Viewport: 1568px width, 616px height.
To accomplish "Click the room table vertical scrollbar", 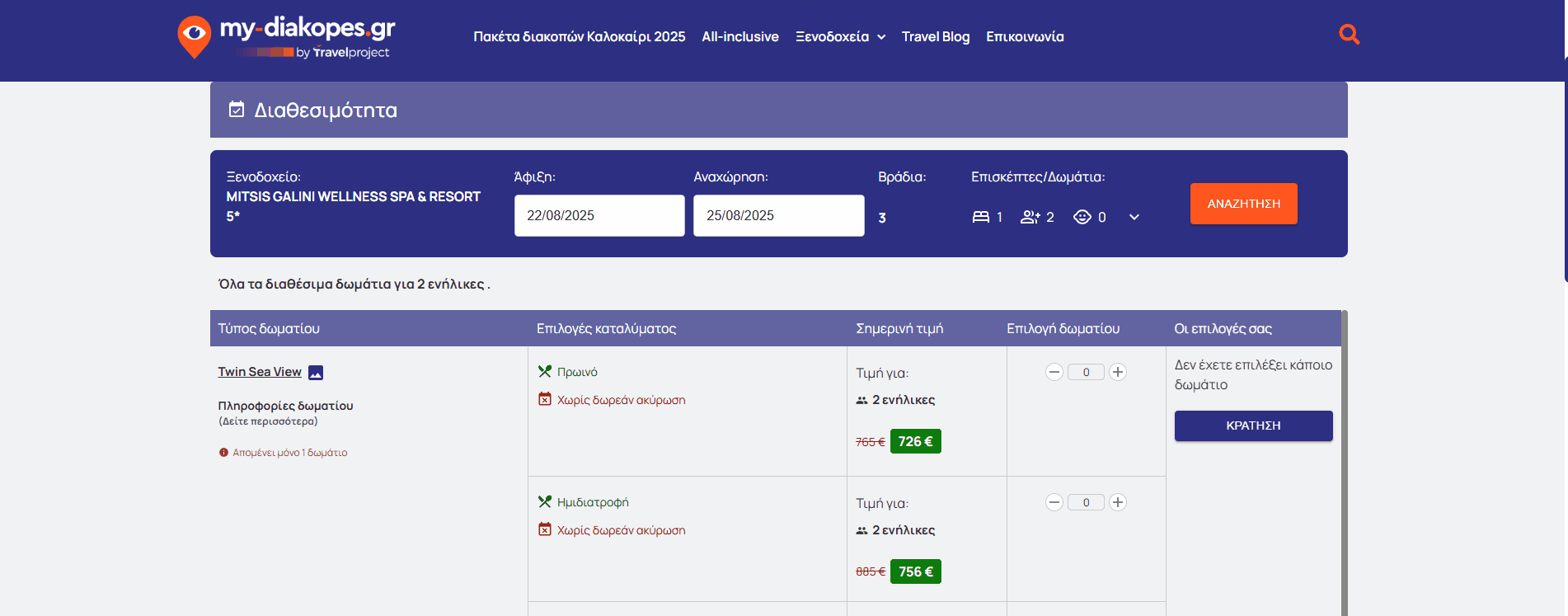I will tap(1345, 463).
